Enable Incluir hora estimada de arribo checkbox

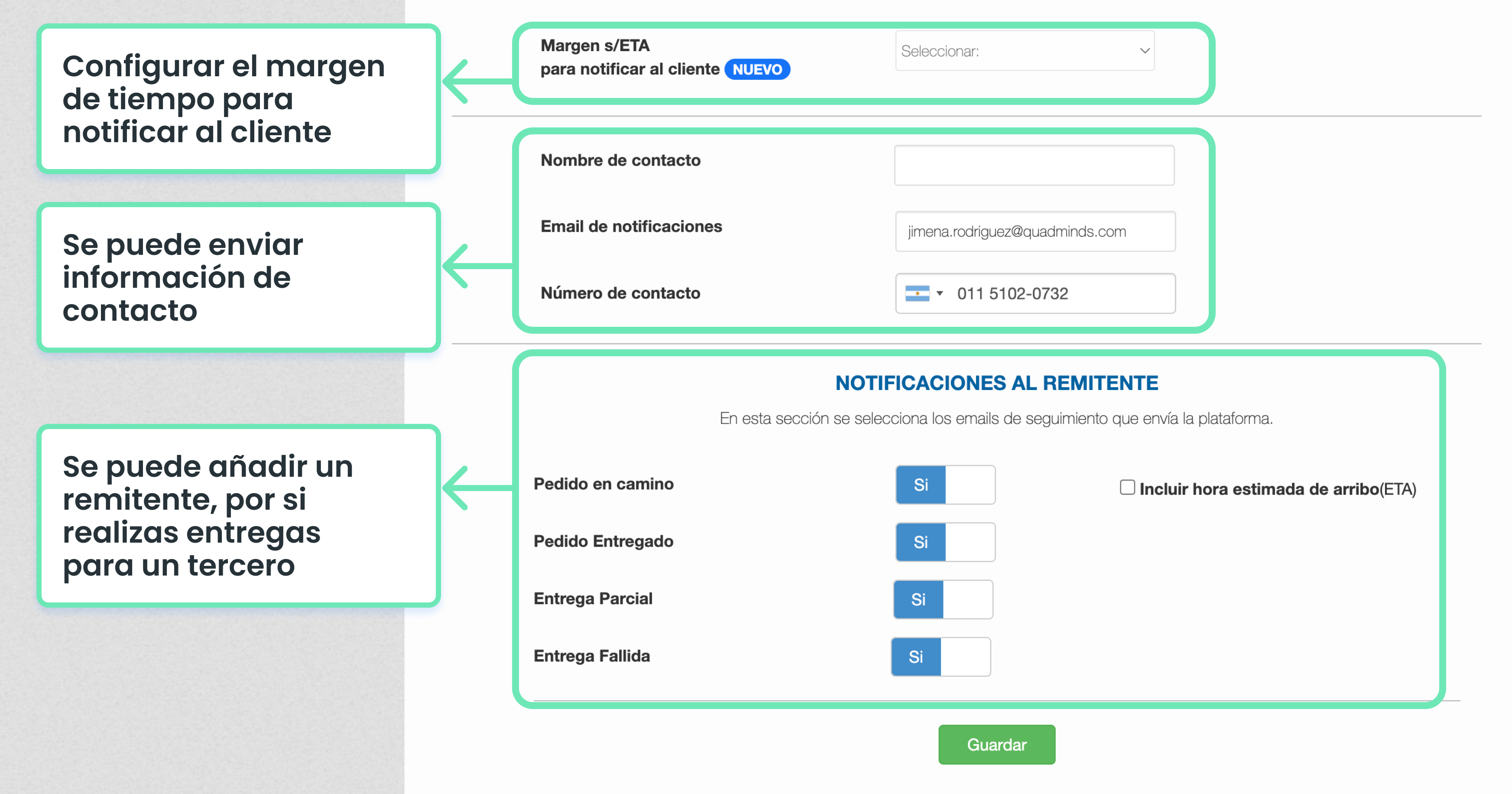[x=1127, y=488]
